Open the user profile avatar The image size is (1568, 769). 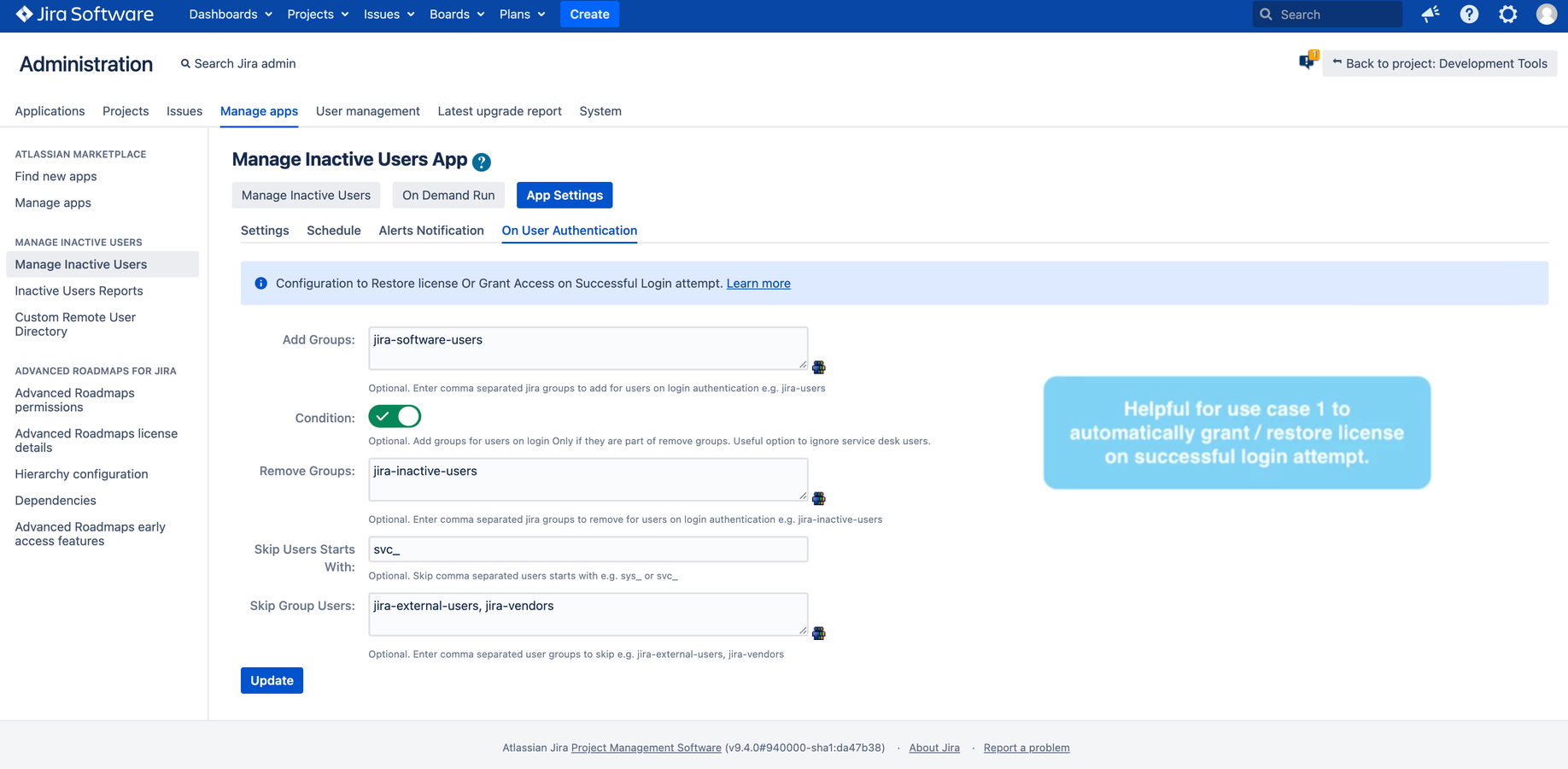point(1547,14)
